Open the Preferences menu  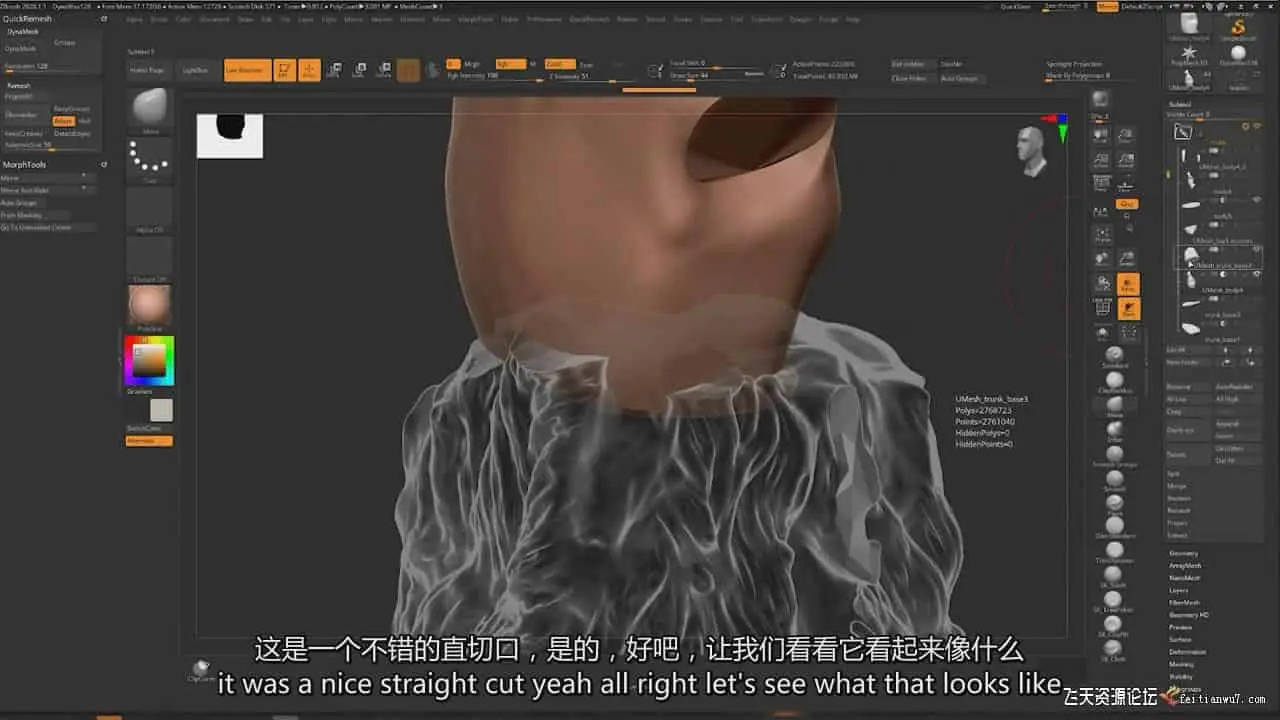[545, 19]
